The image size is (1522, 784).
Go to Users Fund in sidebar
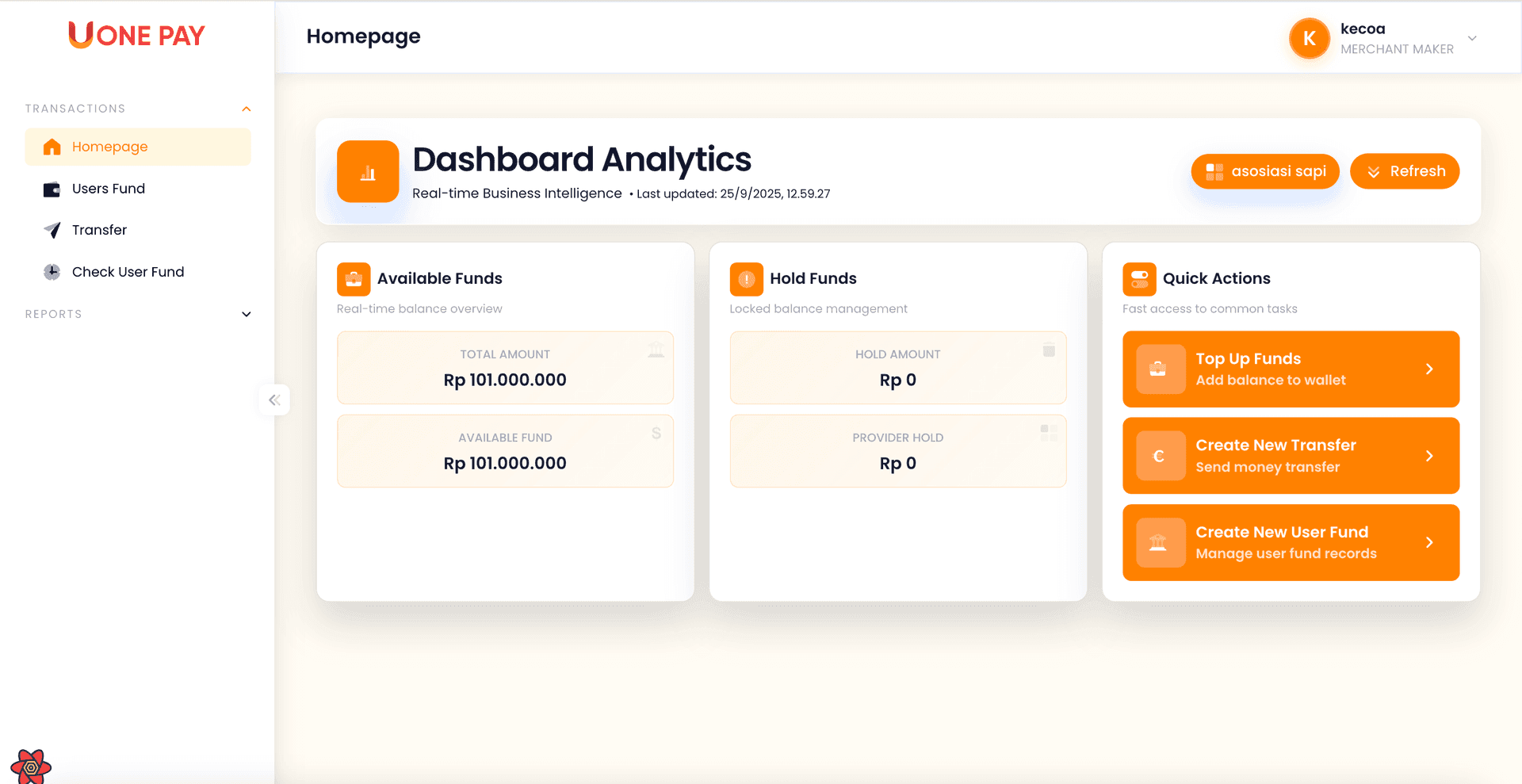click(109, 189)
